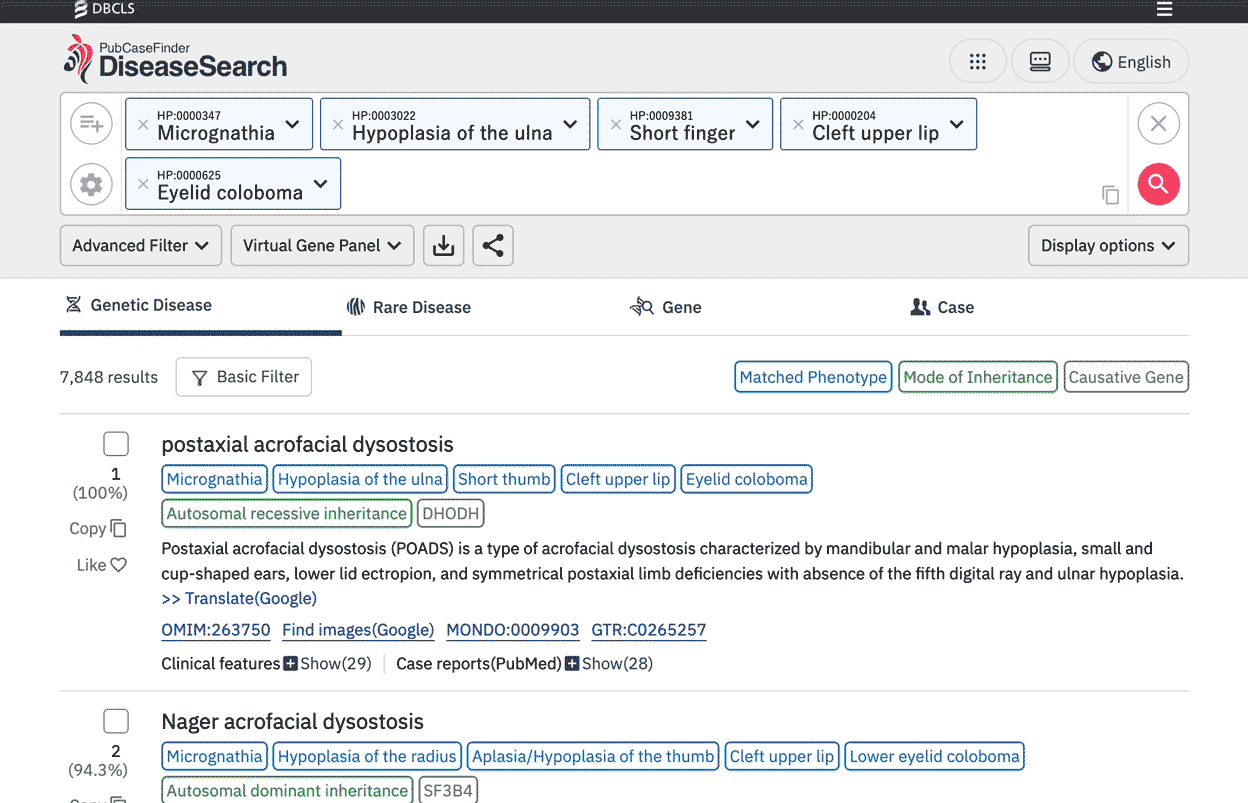Switch to the Rare Disease tab
Viewport: 1248px width, 803px height.
408,307
